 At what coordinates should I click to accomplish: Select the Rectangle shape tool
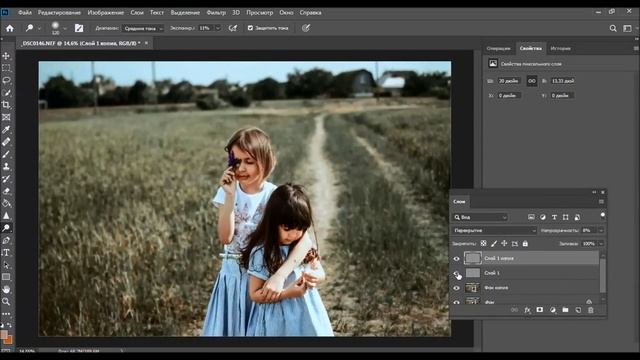(6, 277)
